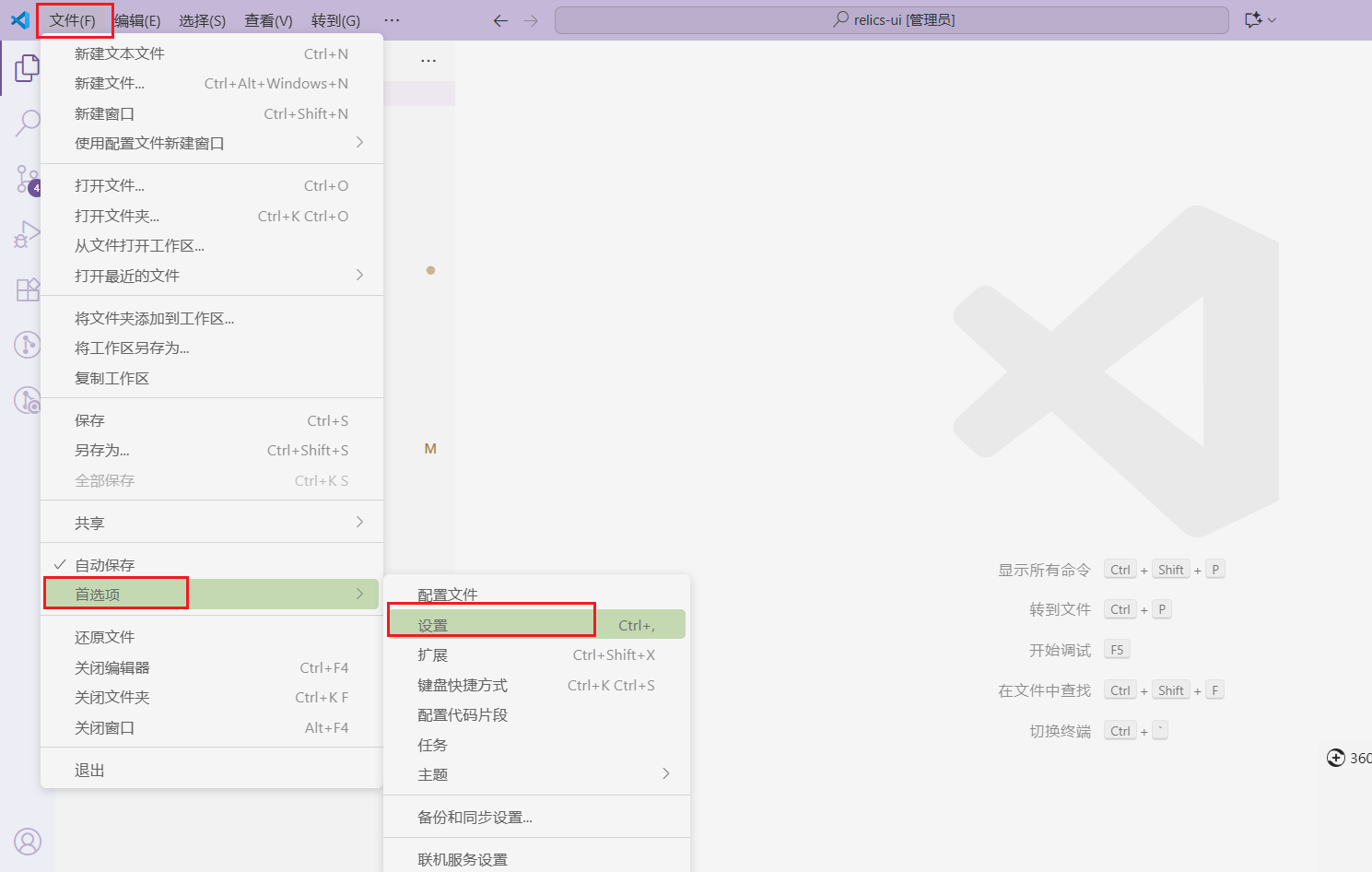Open the Accounts icon at bottom

(28, 842)
